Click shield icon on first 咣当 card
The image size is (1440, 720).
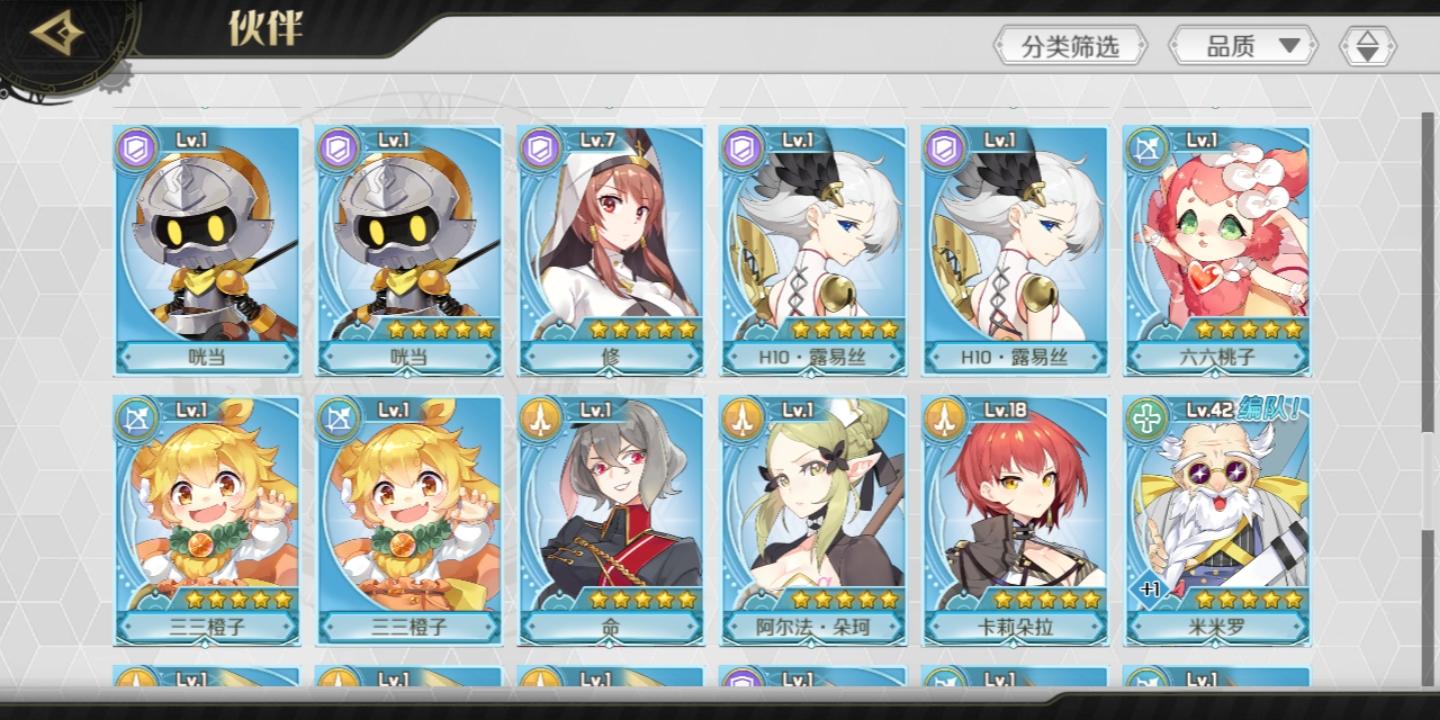(134, 148)
